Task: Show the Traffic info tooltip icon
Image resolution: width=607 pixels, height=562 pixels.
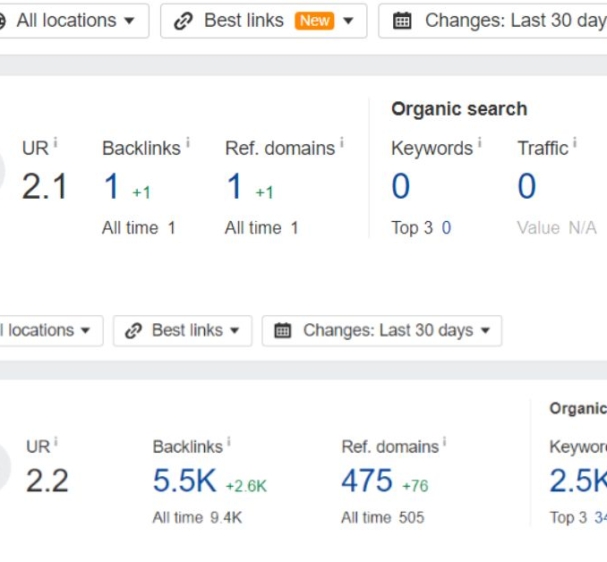Action: point(575,143)
